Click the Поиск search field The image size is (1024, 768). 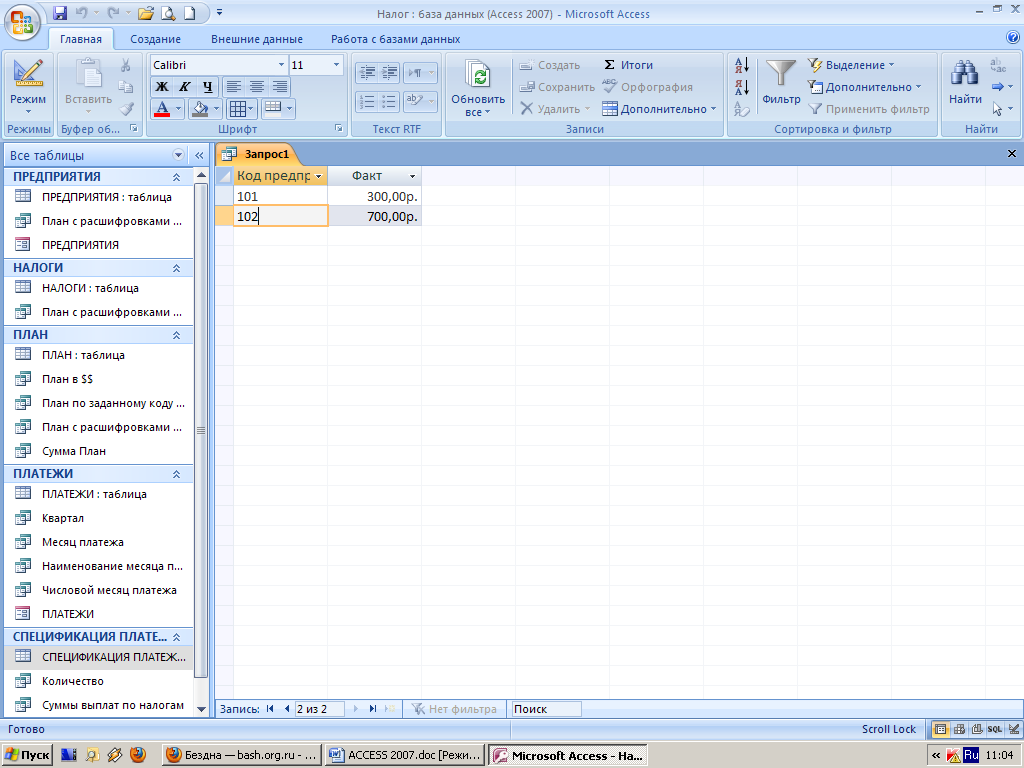coord(546,709)
